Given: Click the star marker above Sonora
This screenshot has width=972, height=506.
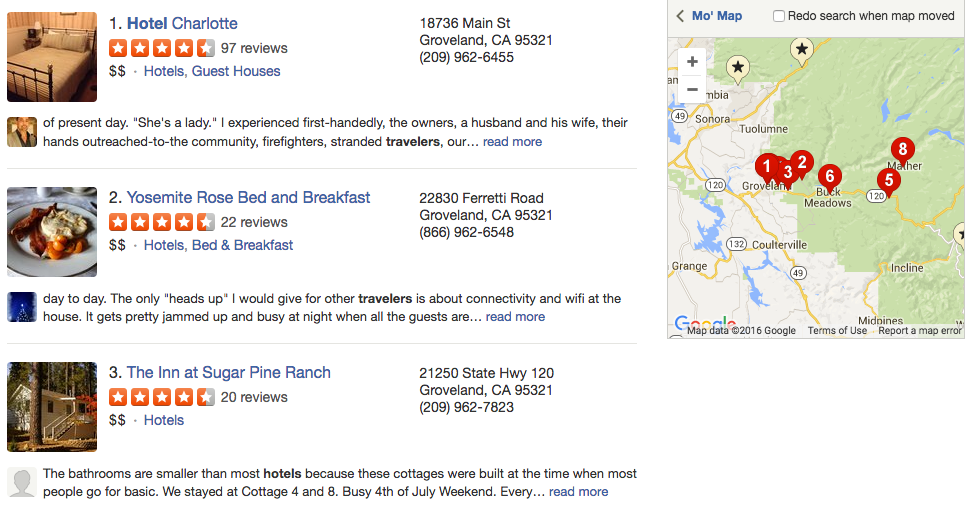Looking at the screenshot, I should (738, 68).
